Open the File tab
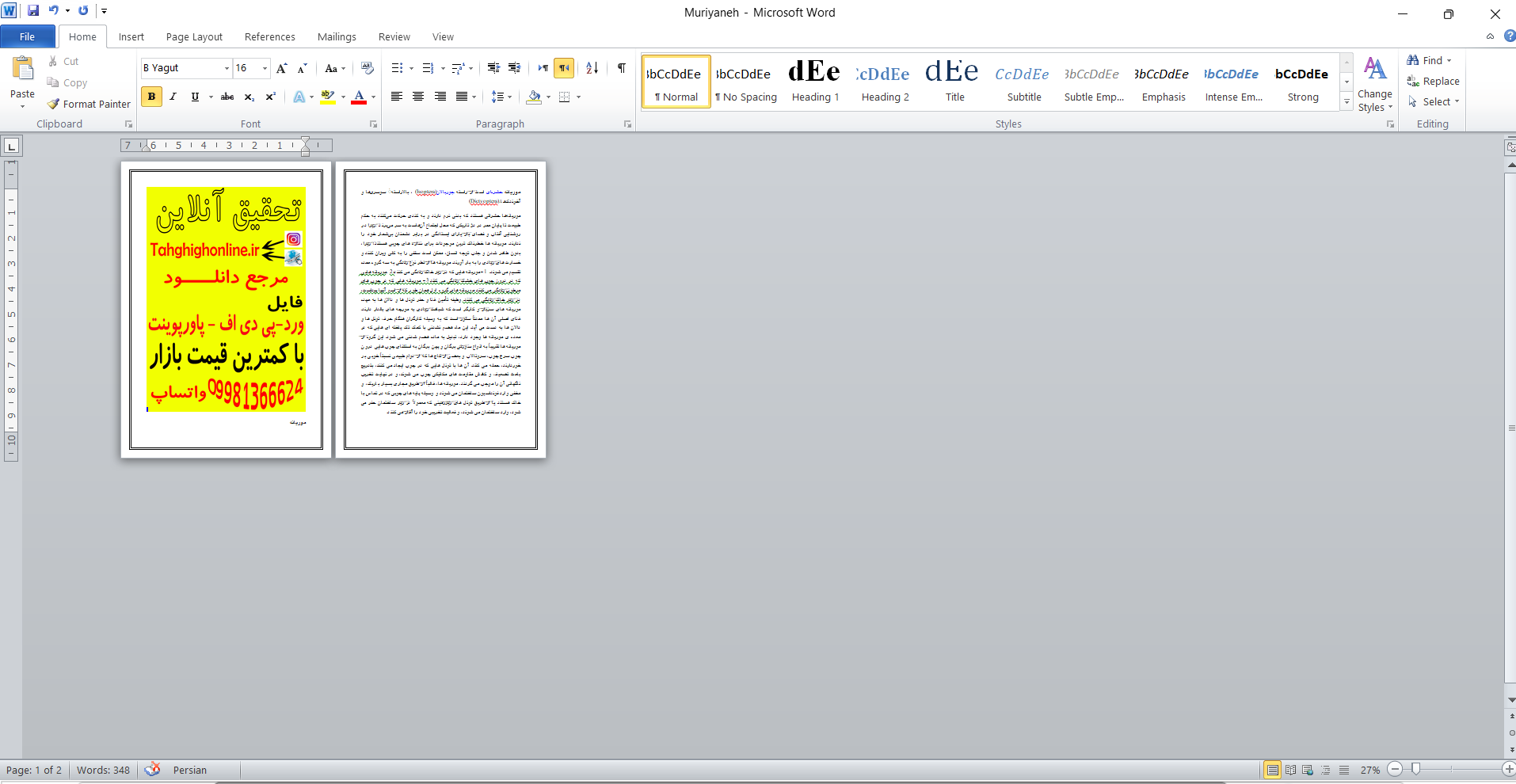This screenshot has width=1516, height=784. click(28, 36)
